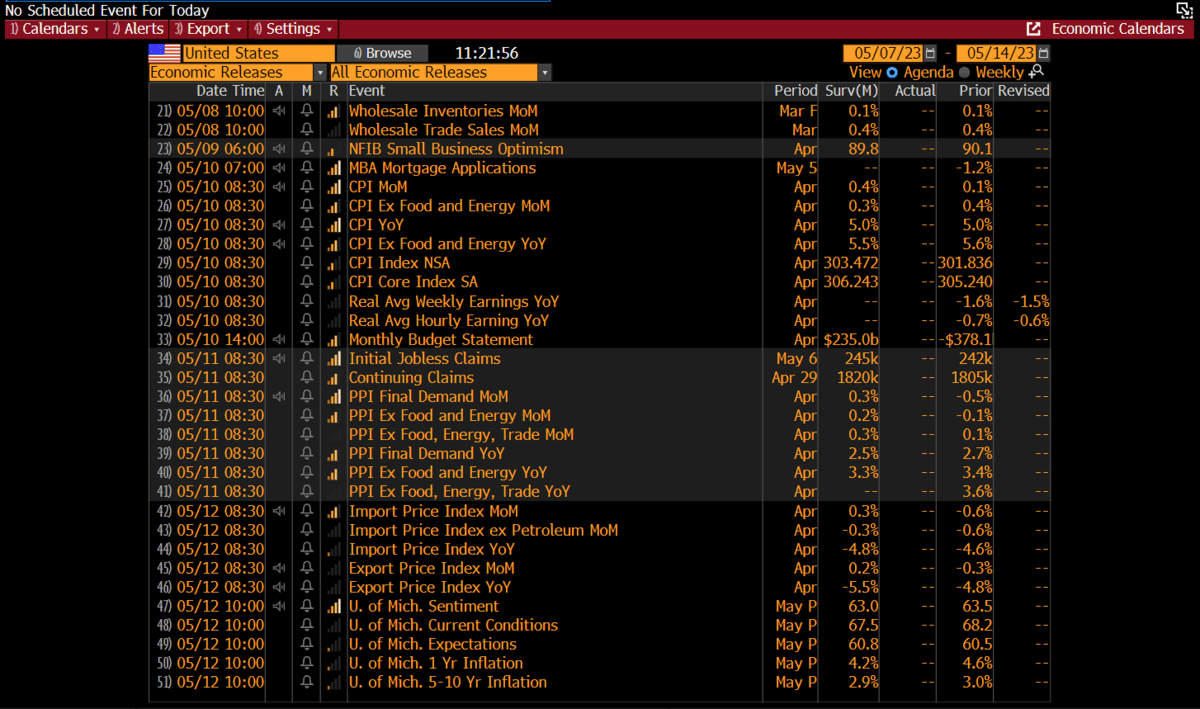Open the Real Avg Hourly Earning YoY event

448,320
